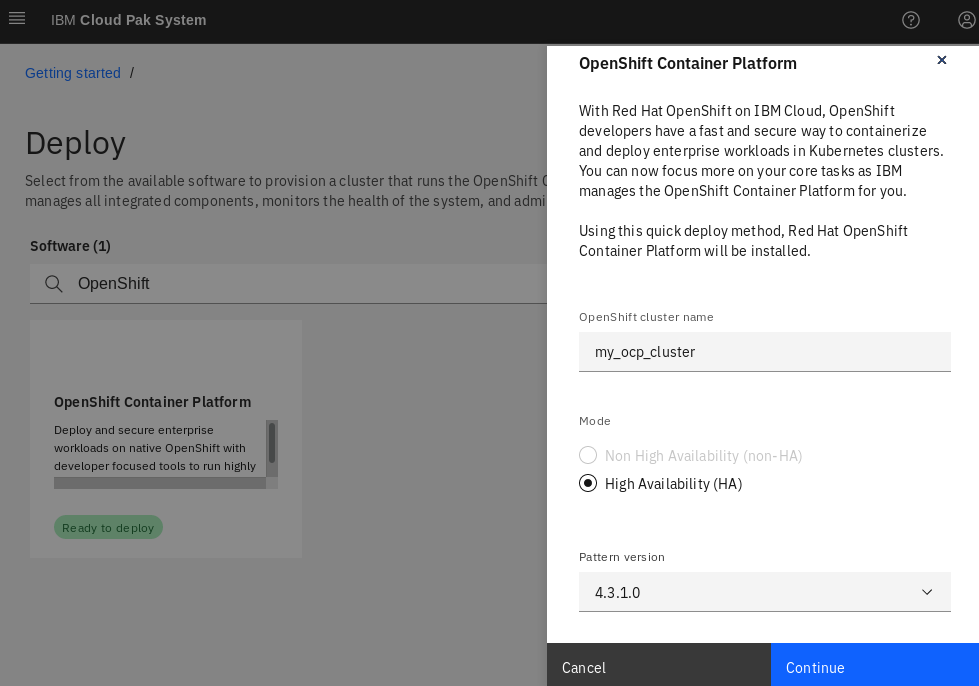The height and width of the screenshot is (686, 979).
Task: Click the Continue button
Action: coord(875,665)
